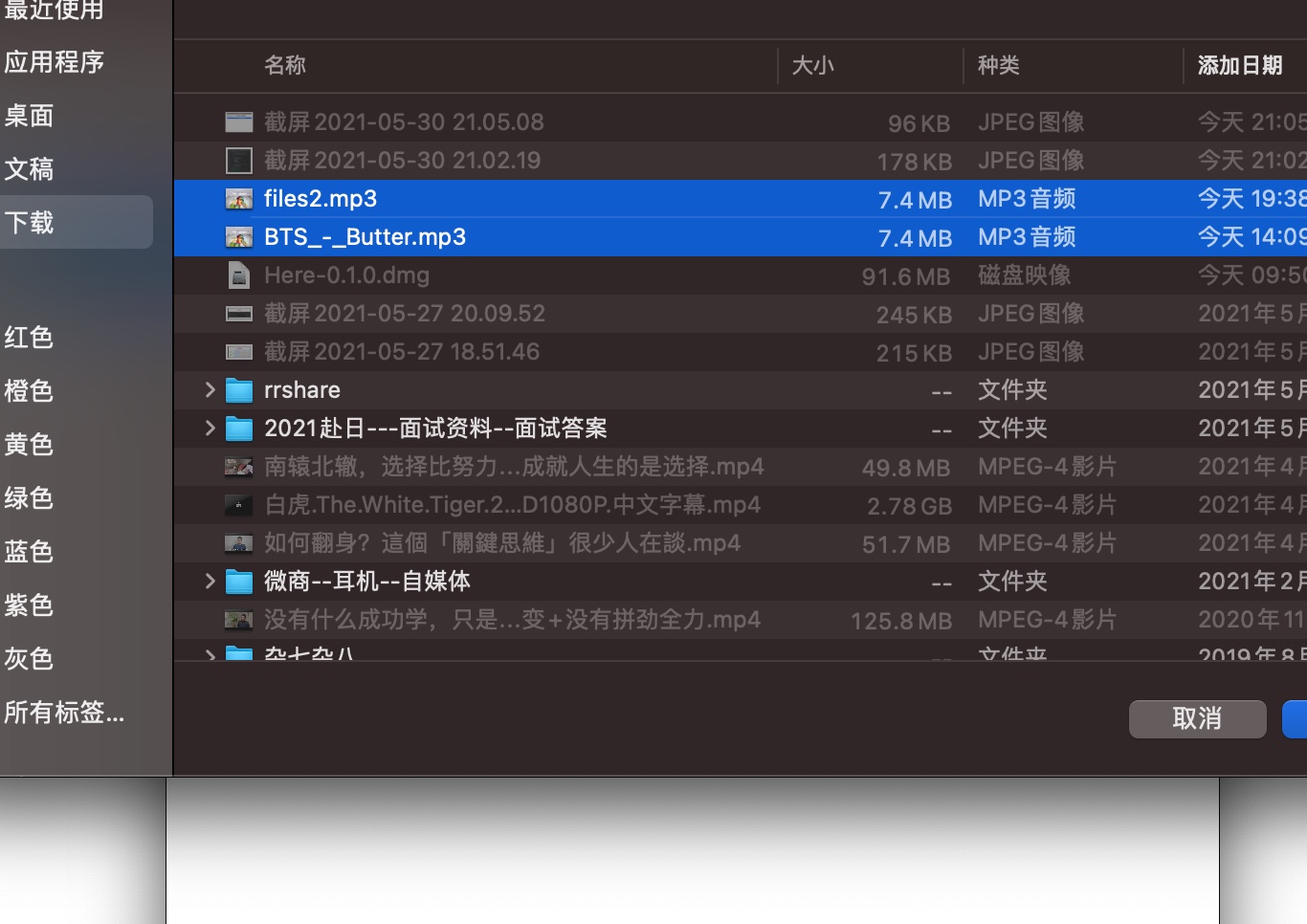Open the 所有标签... link in sidebar

pos(65,714)
